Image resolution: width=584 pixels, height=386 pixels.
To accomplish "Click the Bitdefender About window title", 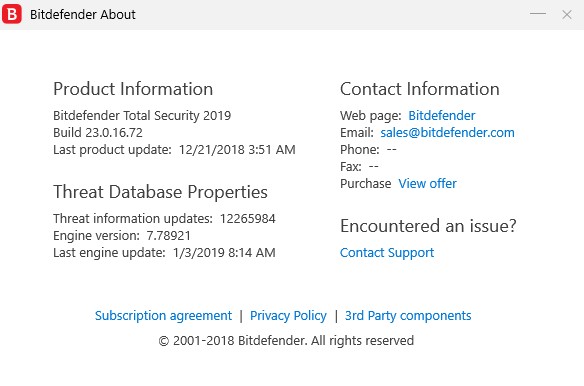I will pos(83,15).
